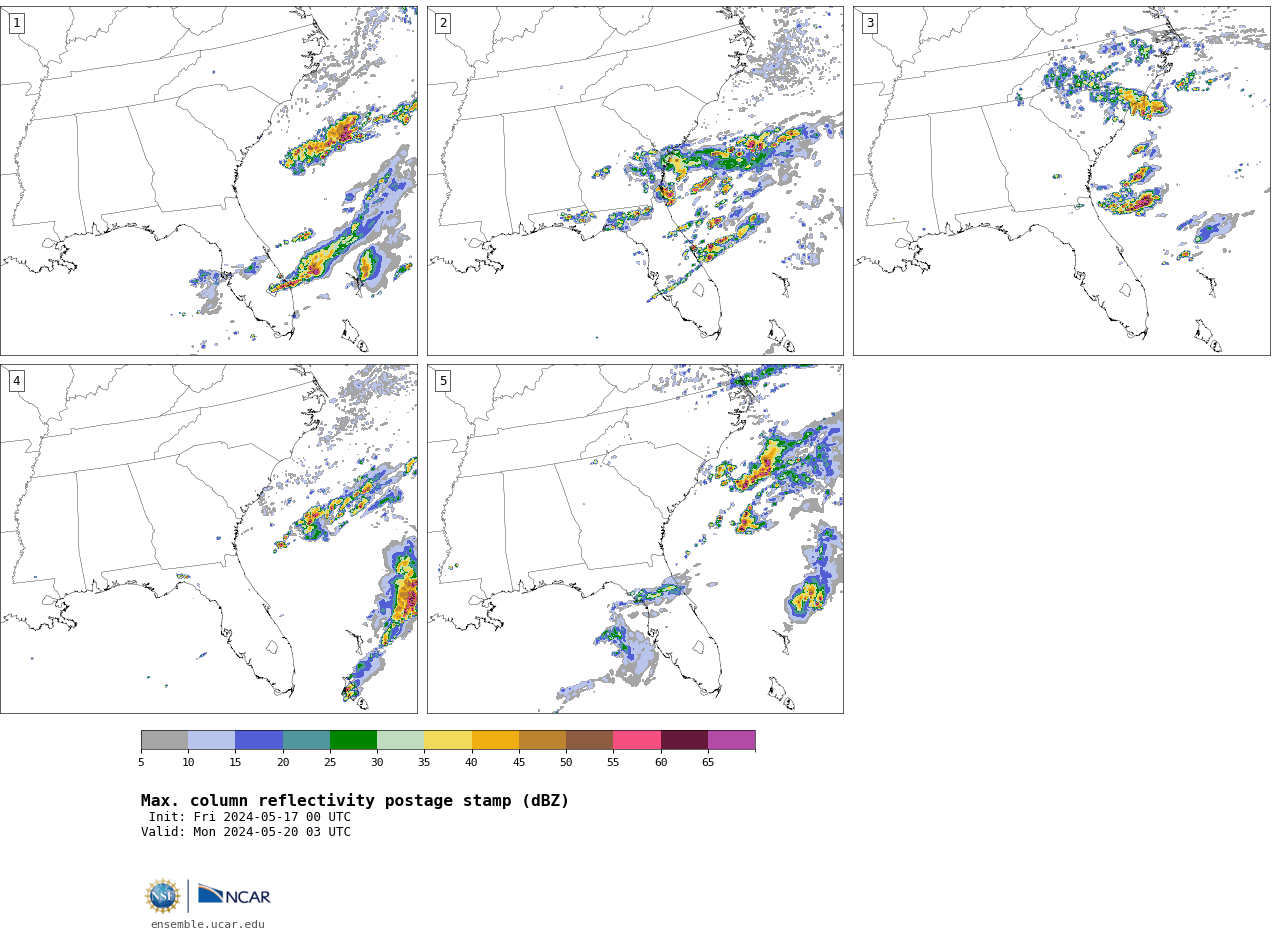Open ensemble member 1 reflectivity map
Image resolution: width=1280 pixels, height=936 pixels.
(x=208, y=181)
